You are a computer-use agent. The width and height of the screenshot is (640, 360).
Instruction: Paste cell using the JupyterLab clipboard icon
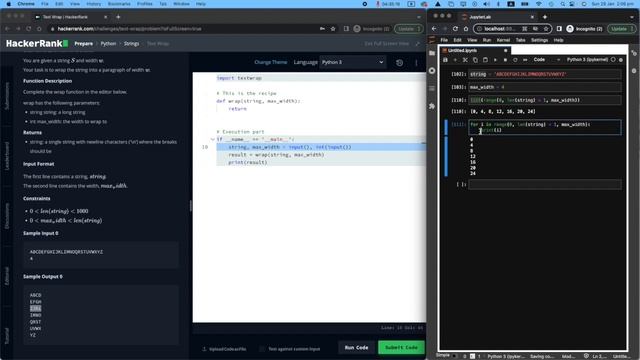pos(485,60)
